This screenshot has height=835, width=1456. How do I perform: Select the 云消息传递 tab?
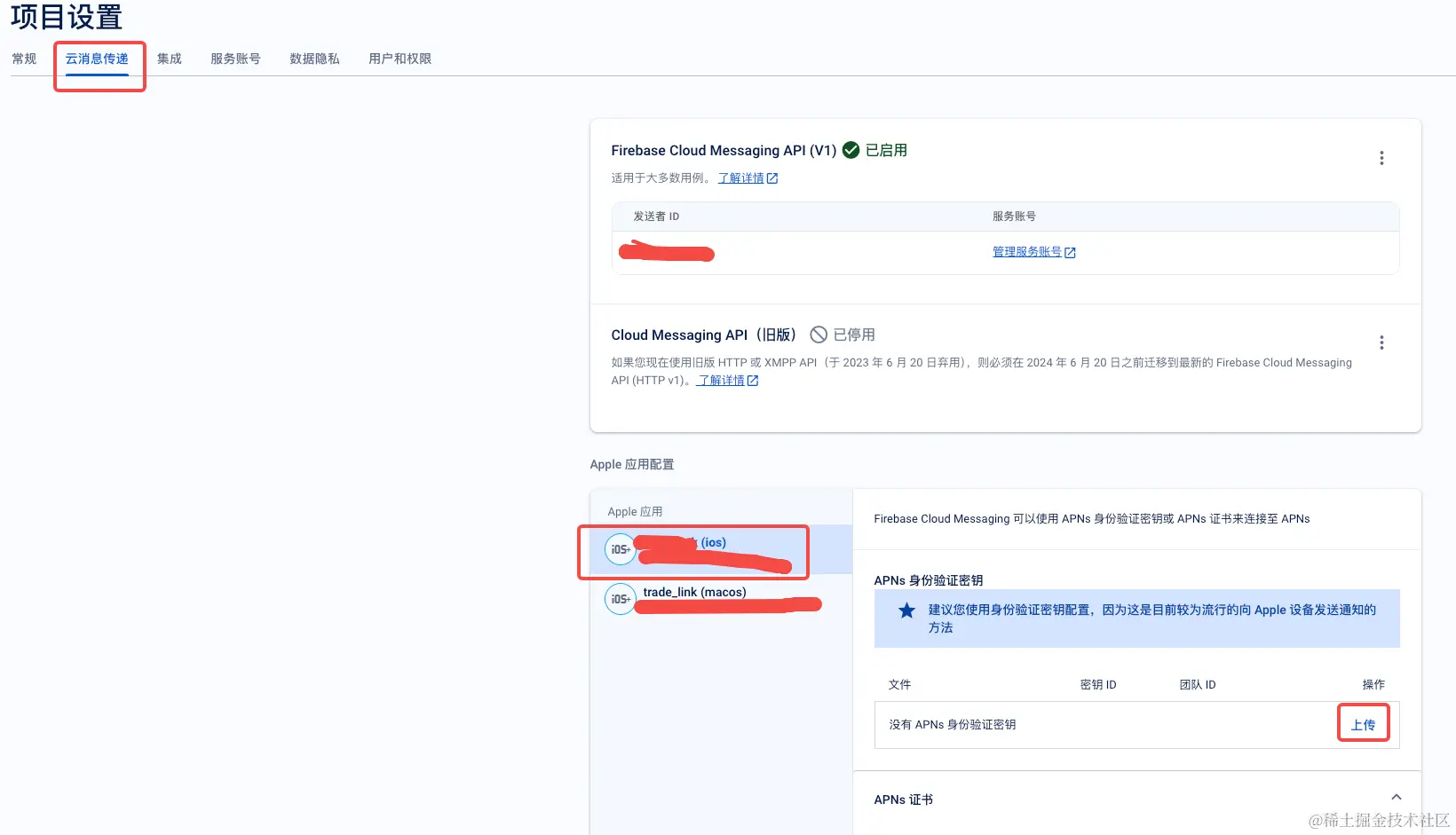coord(97,59)
